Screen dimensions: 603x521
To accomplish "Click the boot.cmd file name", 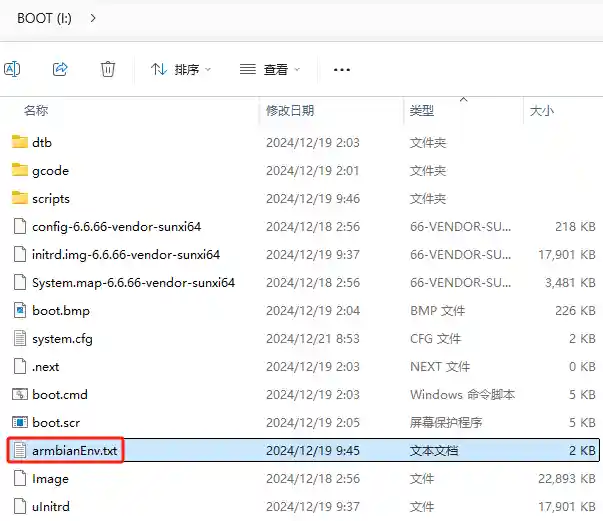I will pyautogui.click(x=60, y=395).
